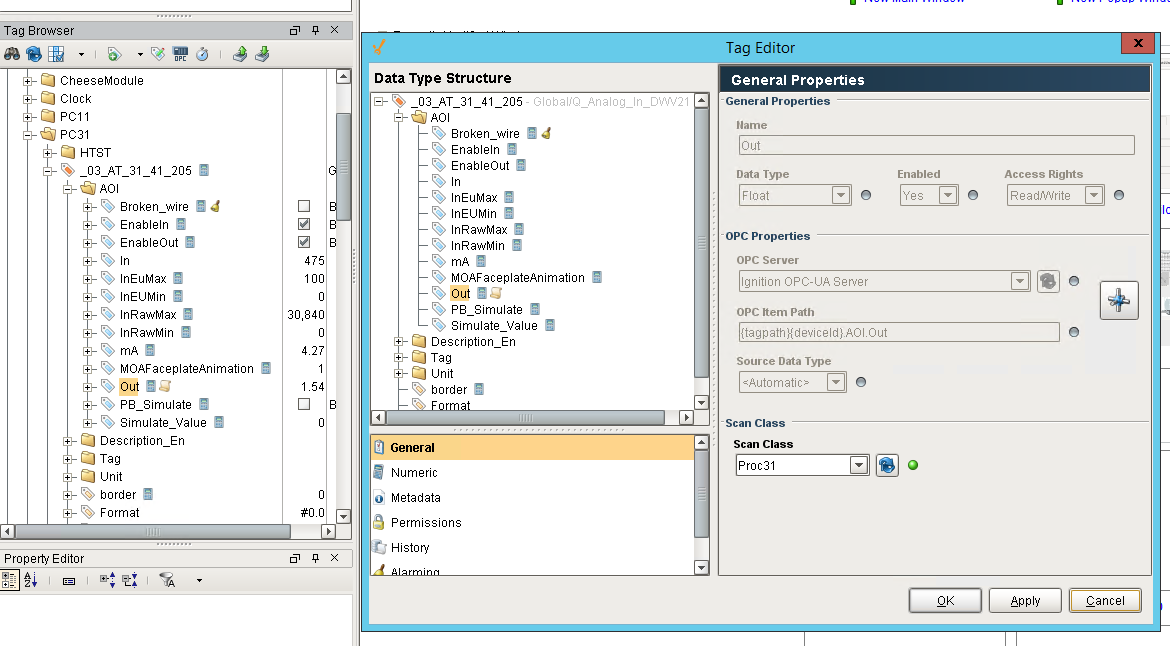The image size is (1170, 646).
Task: Click the export tags green down-arrow icon
Action: (x=262, y=54)
